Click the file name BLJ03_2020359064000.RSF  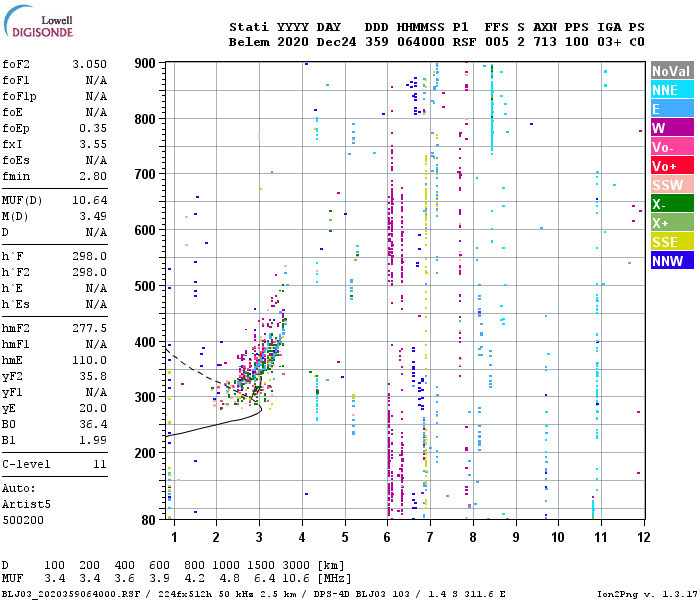pos(71,594)
